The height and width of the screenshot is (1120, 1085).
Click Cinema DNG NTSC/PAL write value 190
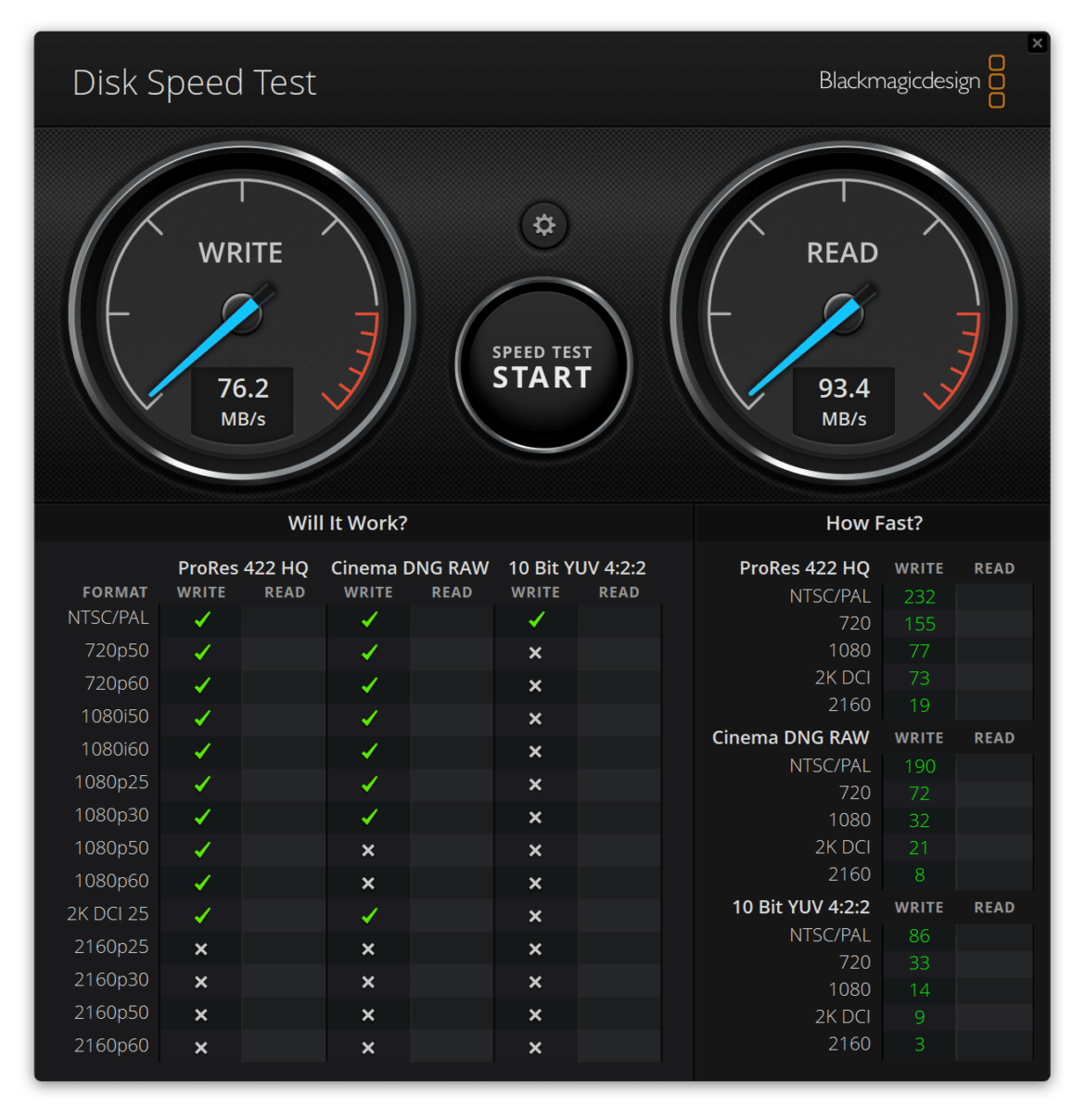920,767
